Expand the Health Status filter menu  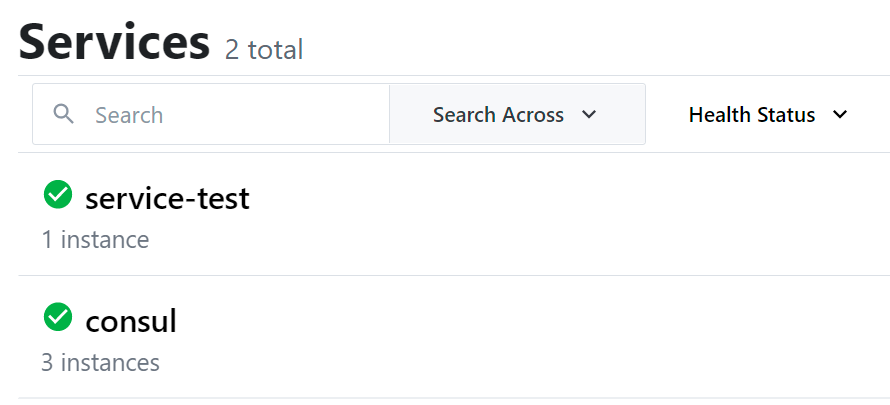(x=768, y=115)
